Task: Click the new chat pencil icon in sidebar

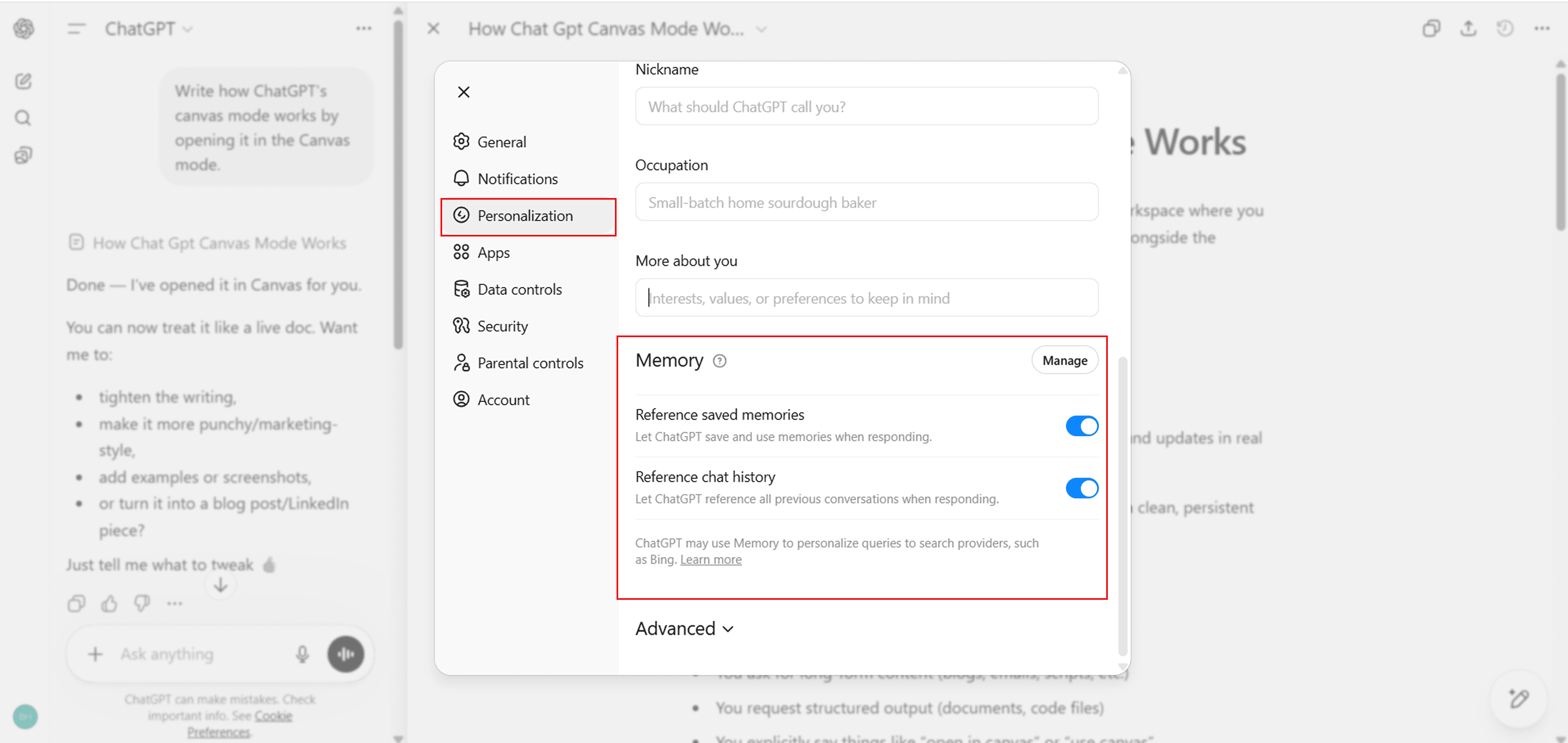Action: pos(23,81)
